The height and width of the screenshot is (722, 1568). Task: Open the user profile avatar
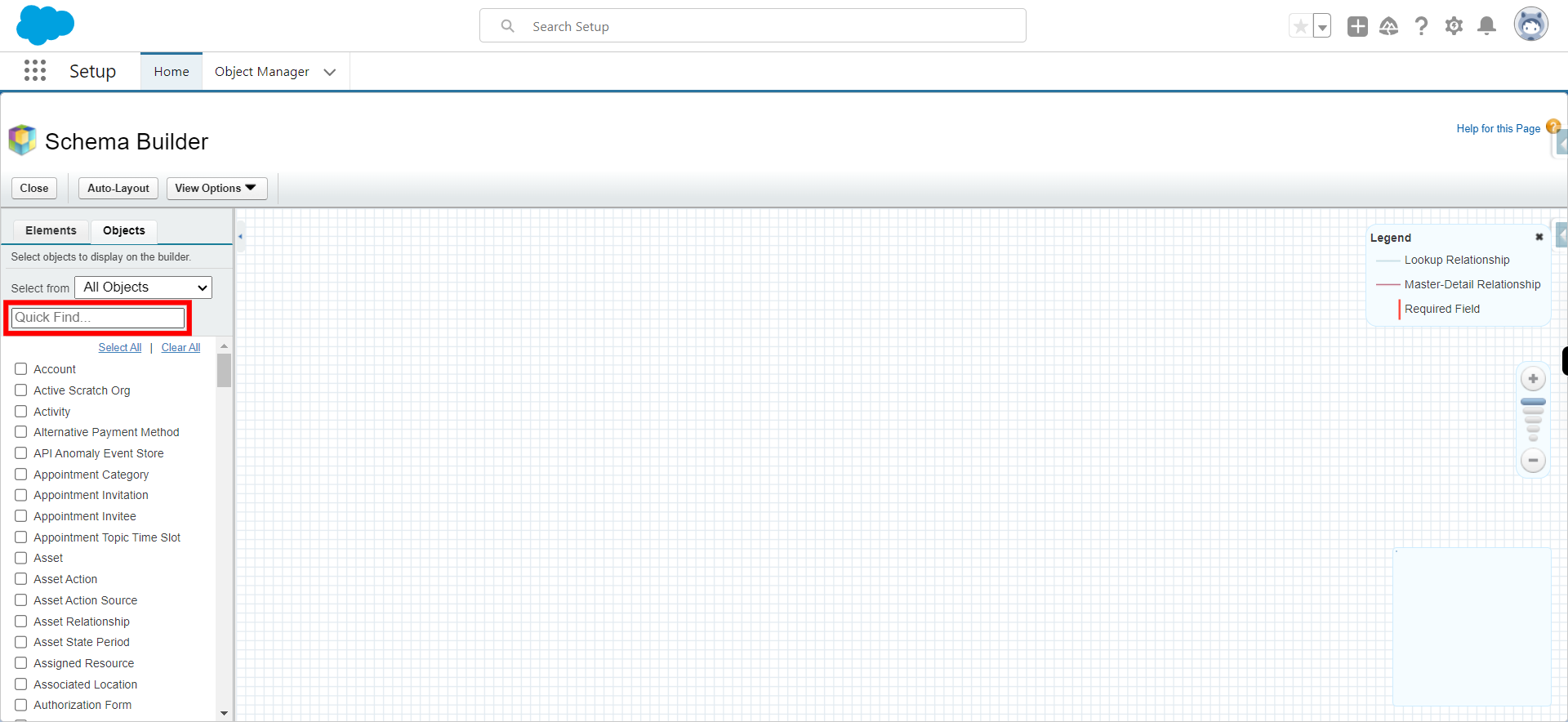coord(1531,25)
